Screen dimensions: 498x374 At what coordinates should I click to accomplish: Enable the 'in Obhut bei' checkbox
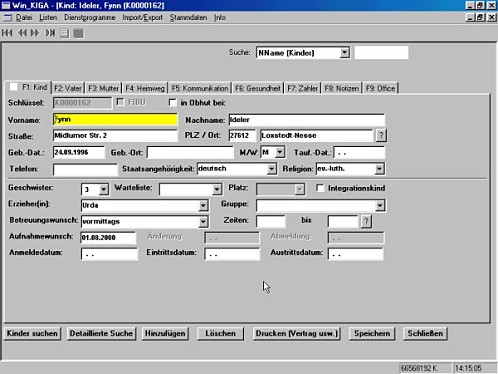click(x=172, y=103)
